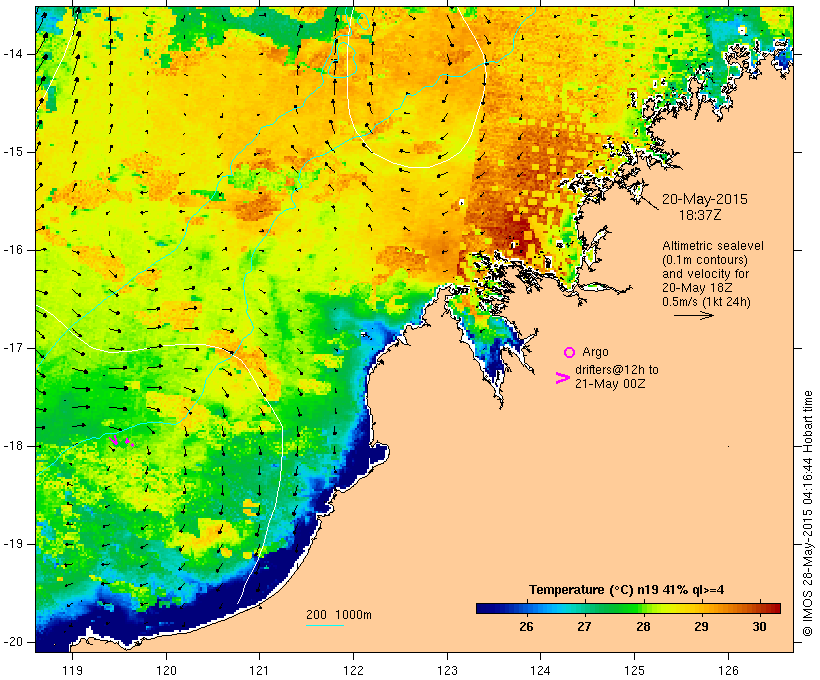Click the '29' colorbar tick label
820x680 pixels.
701,627
